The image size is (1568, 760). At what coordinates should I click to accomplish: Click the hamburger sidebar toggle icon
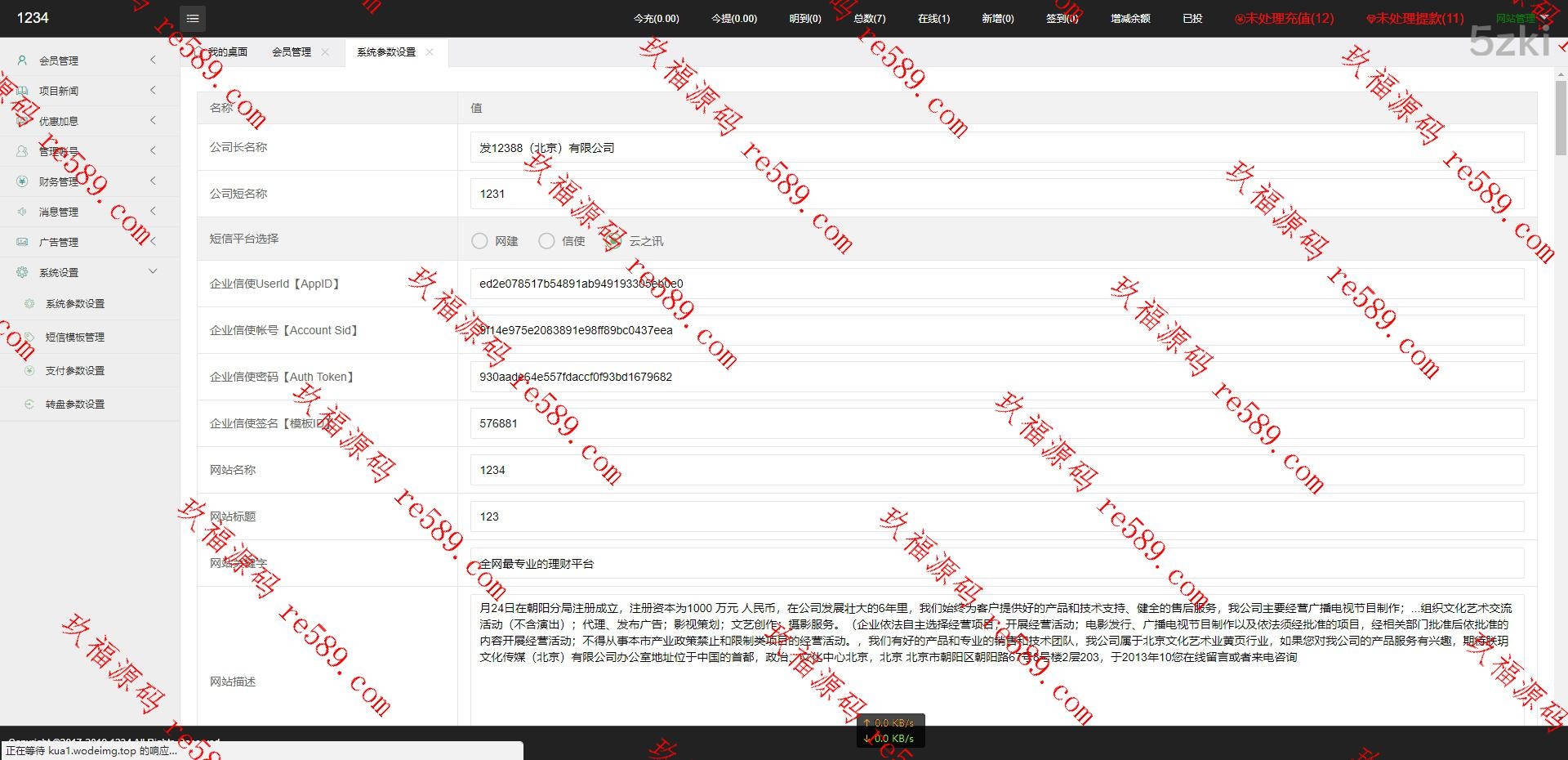193,18
